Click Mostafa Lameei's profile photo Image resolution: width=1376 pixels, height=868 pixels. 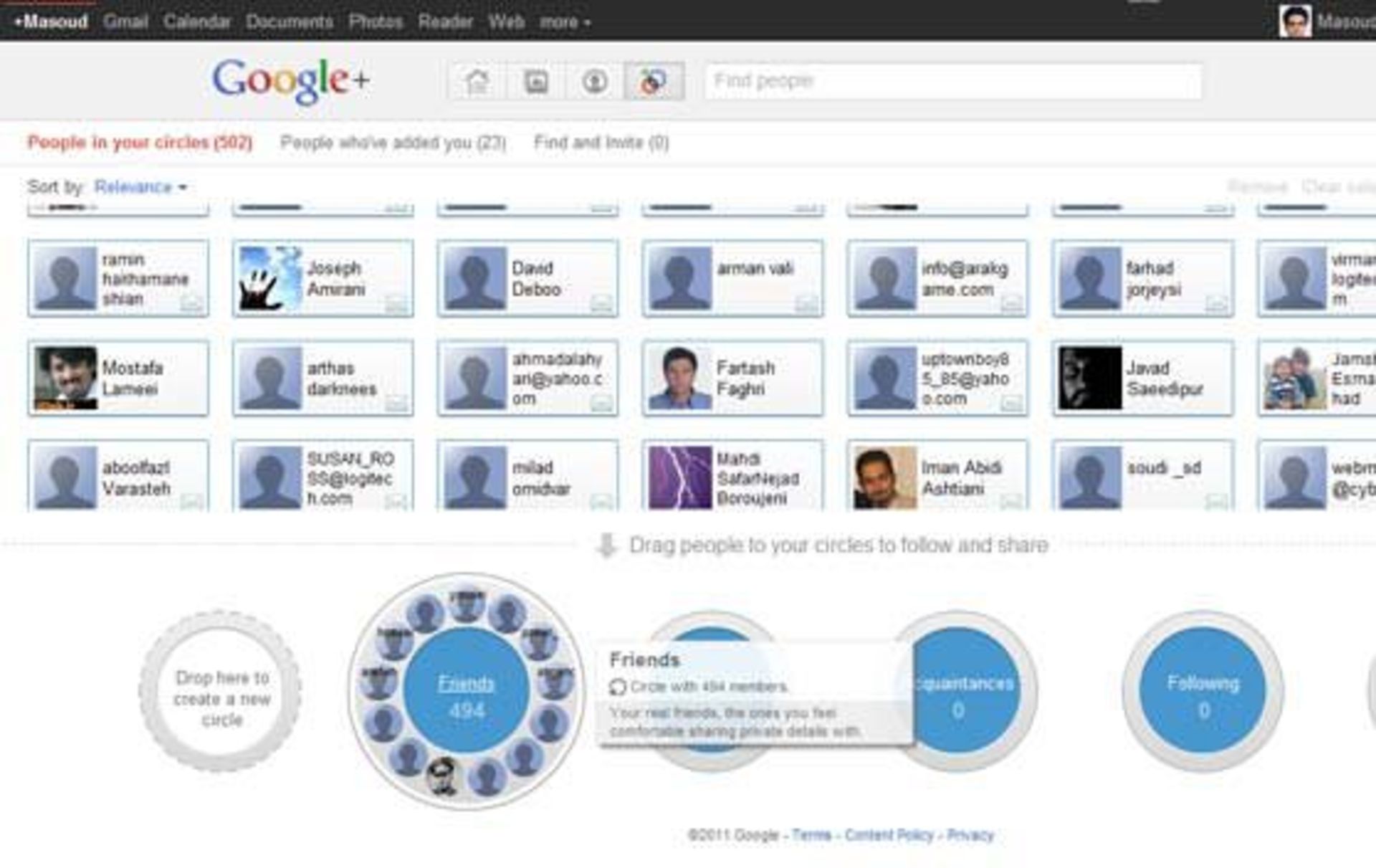(65, 378)
